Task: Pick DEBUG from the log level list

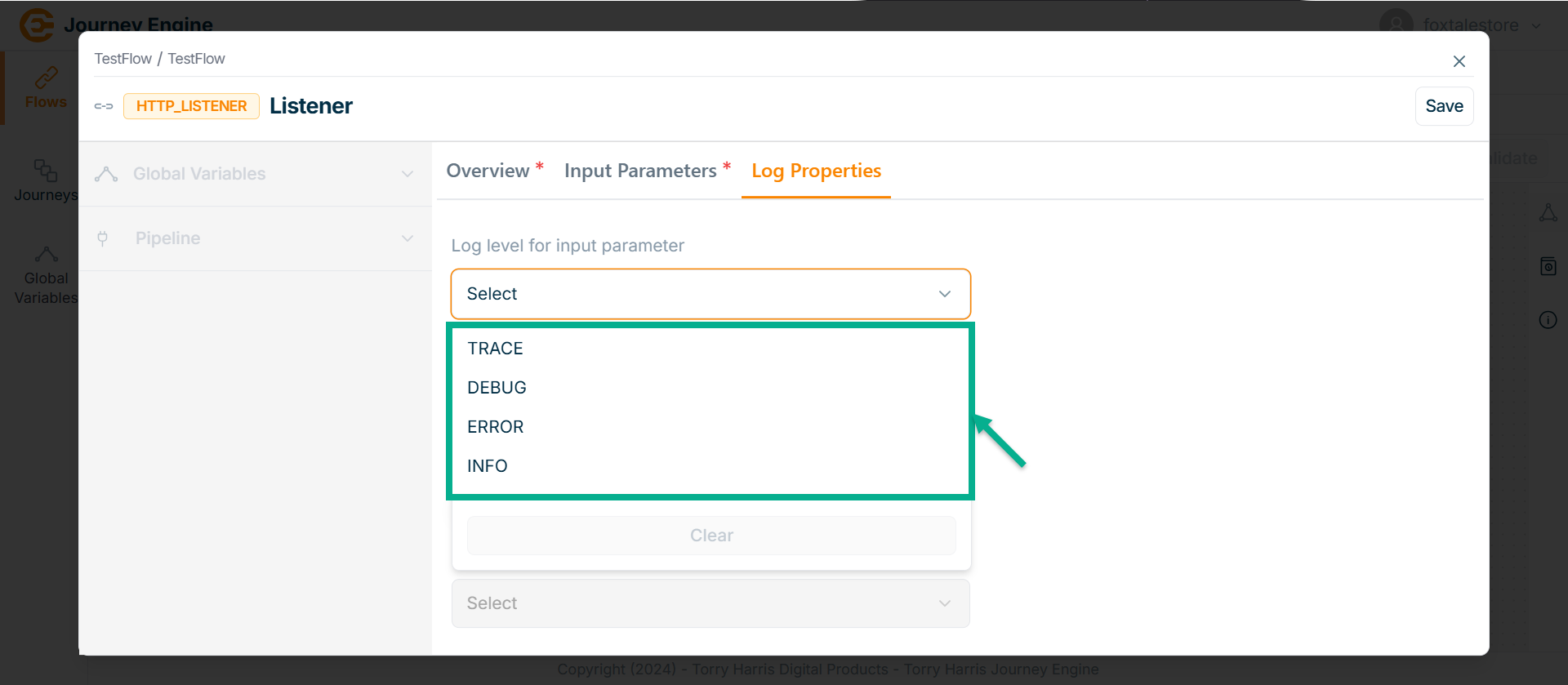Action: (497, 388)
